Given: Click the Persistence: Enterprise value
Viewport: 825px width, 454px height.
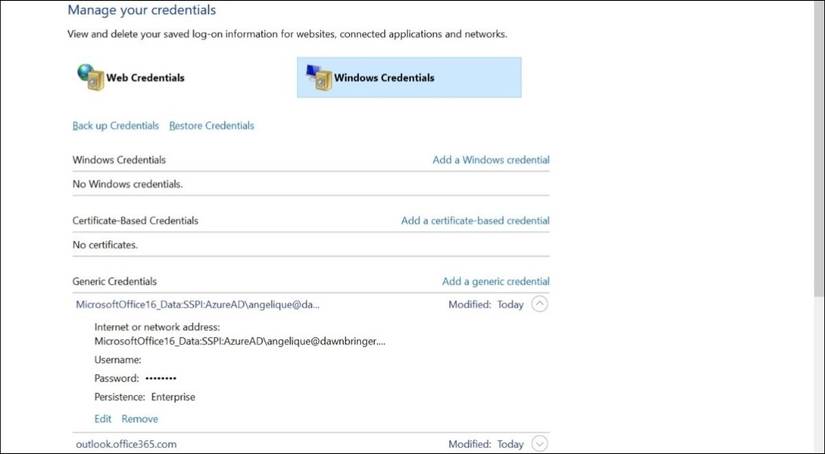Looking at the screenshot, I should click(173, 397).
